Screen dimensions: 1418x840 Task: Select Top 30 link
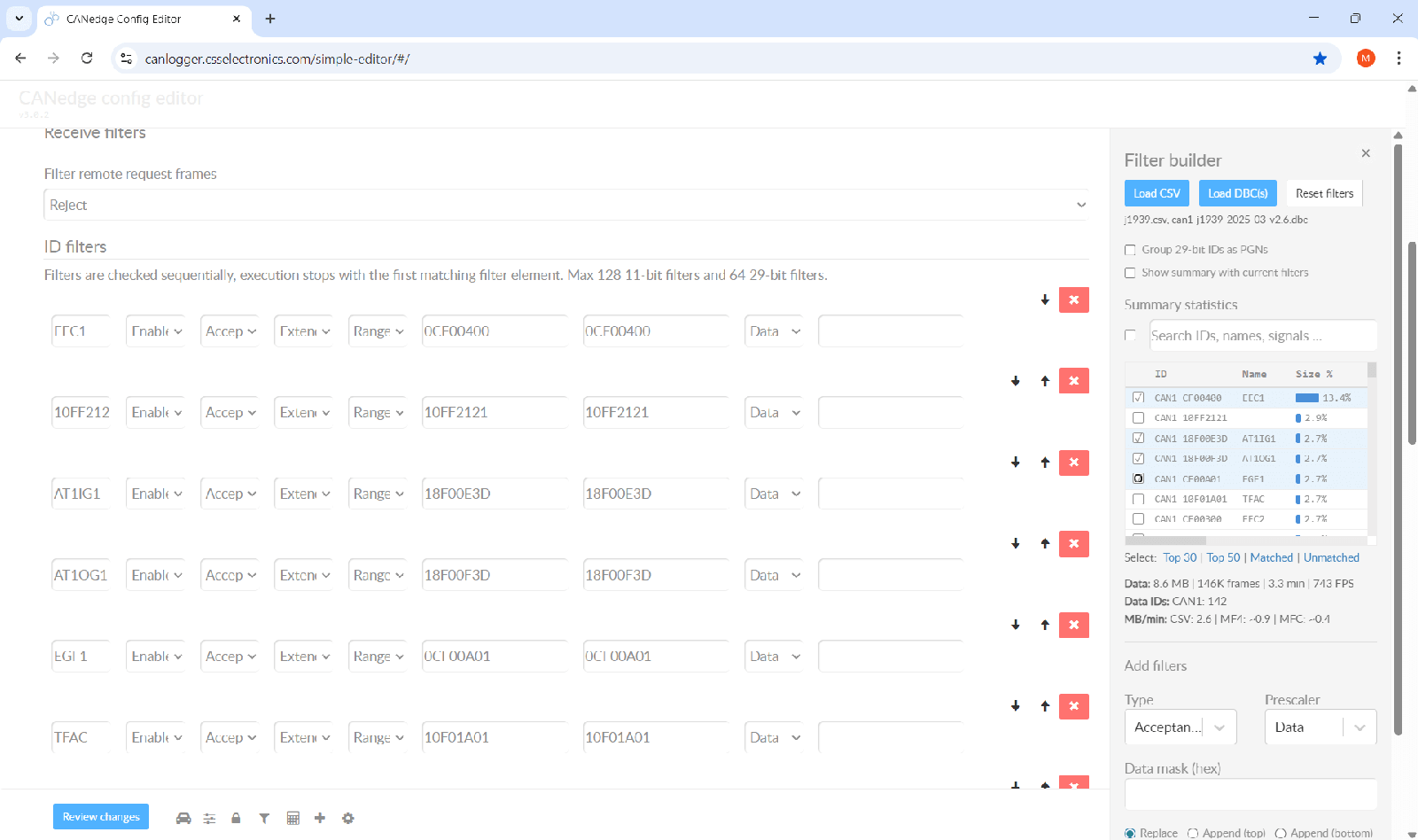click(1180, 557)
